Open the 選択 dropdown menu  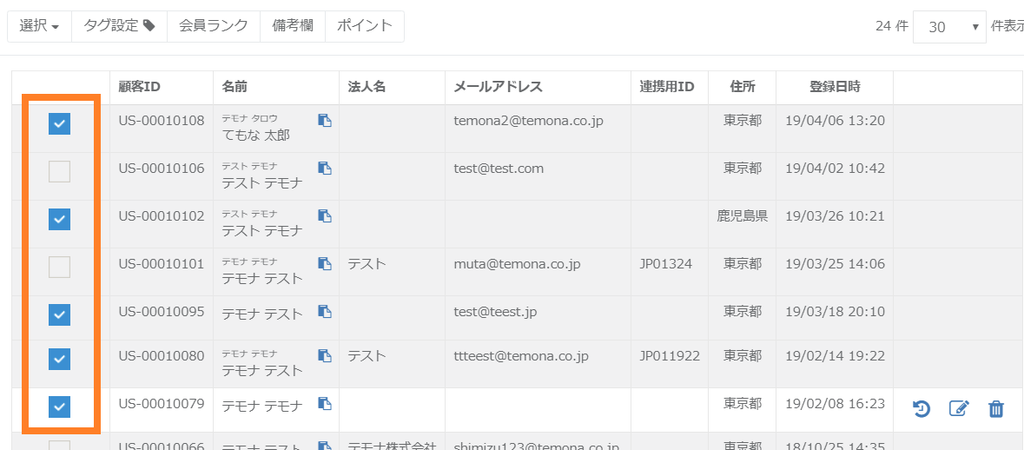40,26
